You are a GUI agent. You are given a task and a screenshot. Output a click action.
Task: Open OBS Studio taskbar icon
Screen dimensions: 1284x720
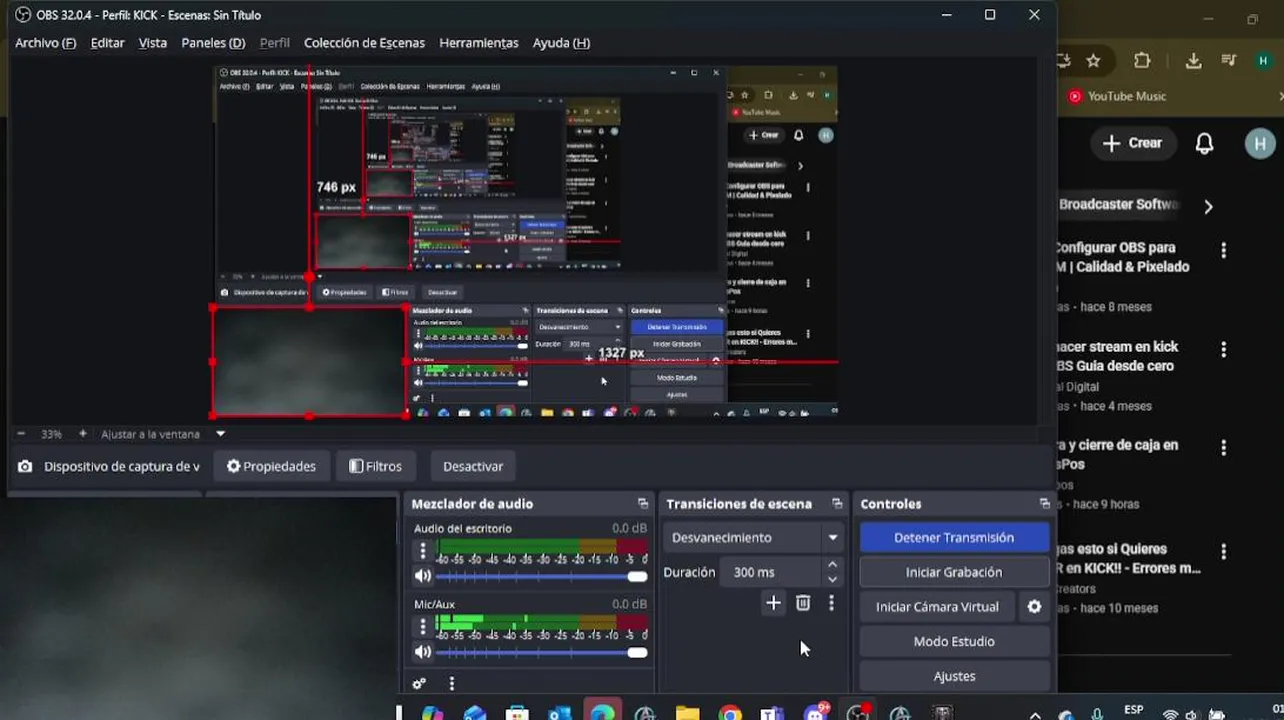tap(858, 713)
